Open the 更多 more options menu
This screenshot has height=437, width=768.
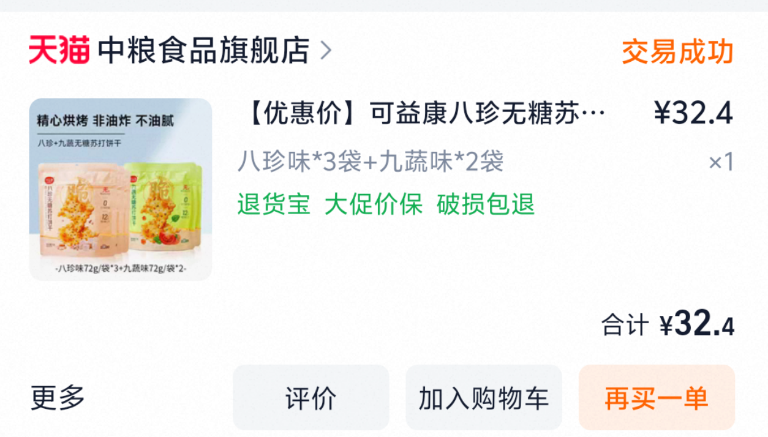[58, 397]
